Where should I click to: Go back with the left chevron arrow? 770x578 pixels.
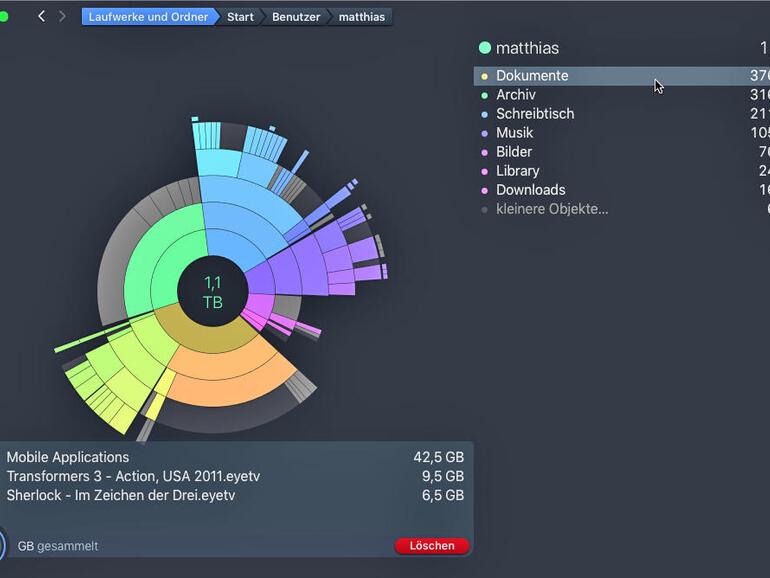coord(42,17)
